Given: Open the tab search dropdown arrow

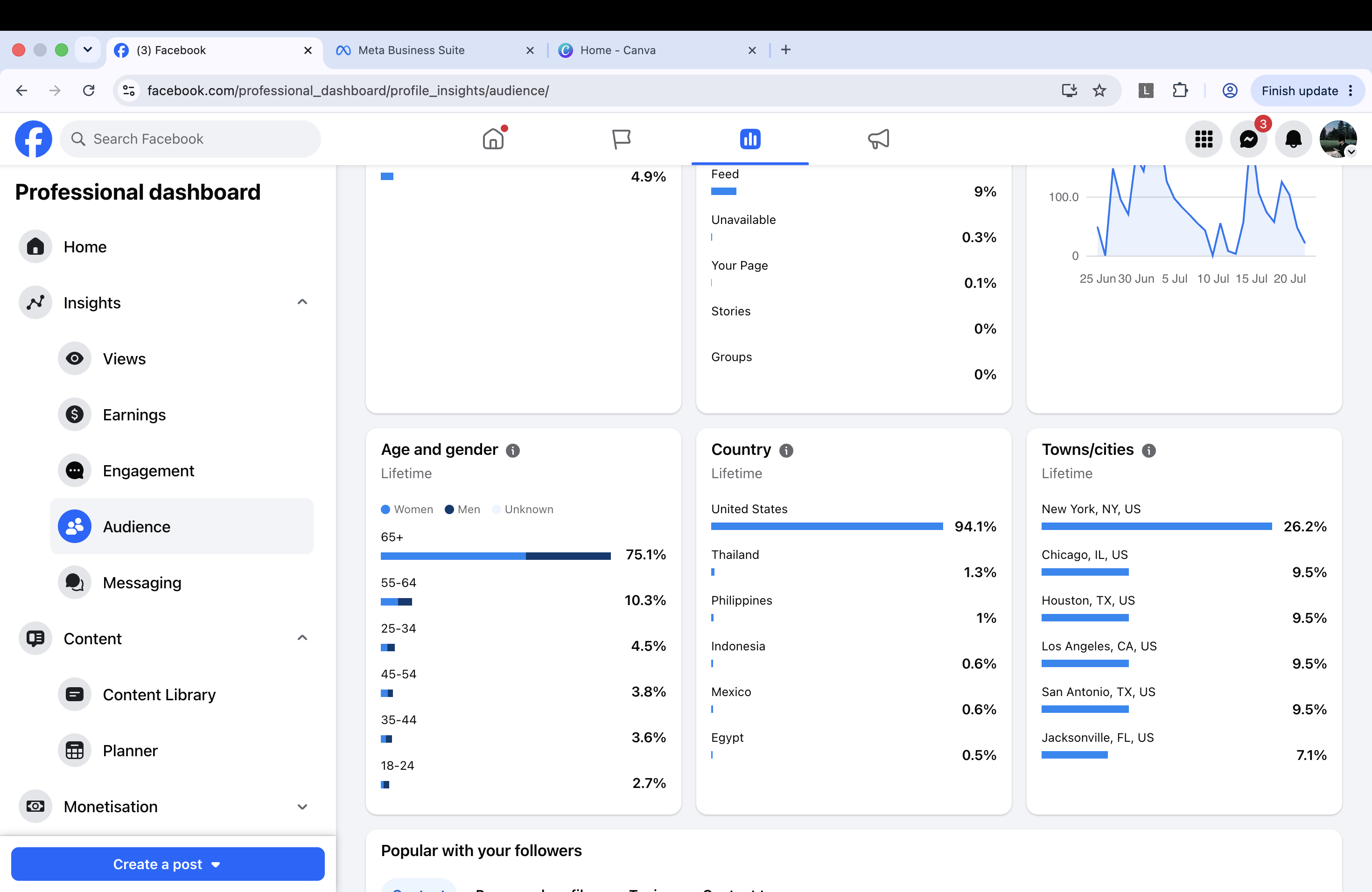Looking at the screenshot, I should 88,49.
